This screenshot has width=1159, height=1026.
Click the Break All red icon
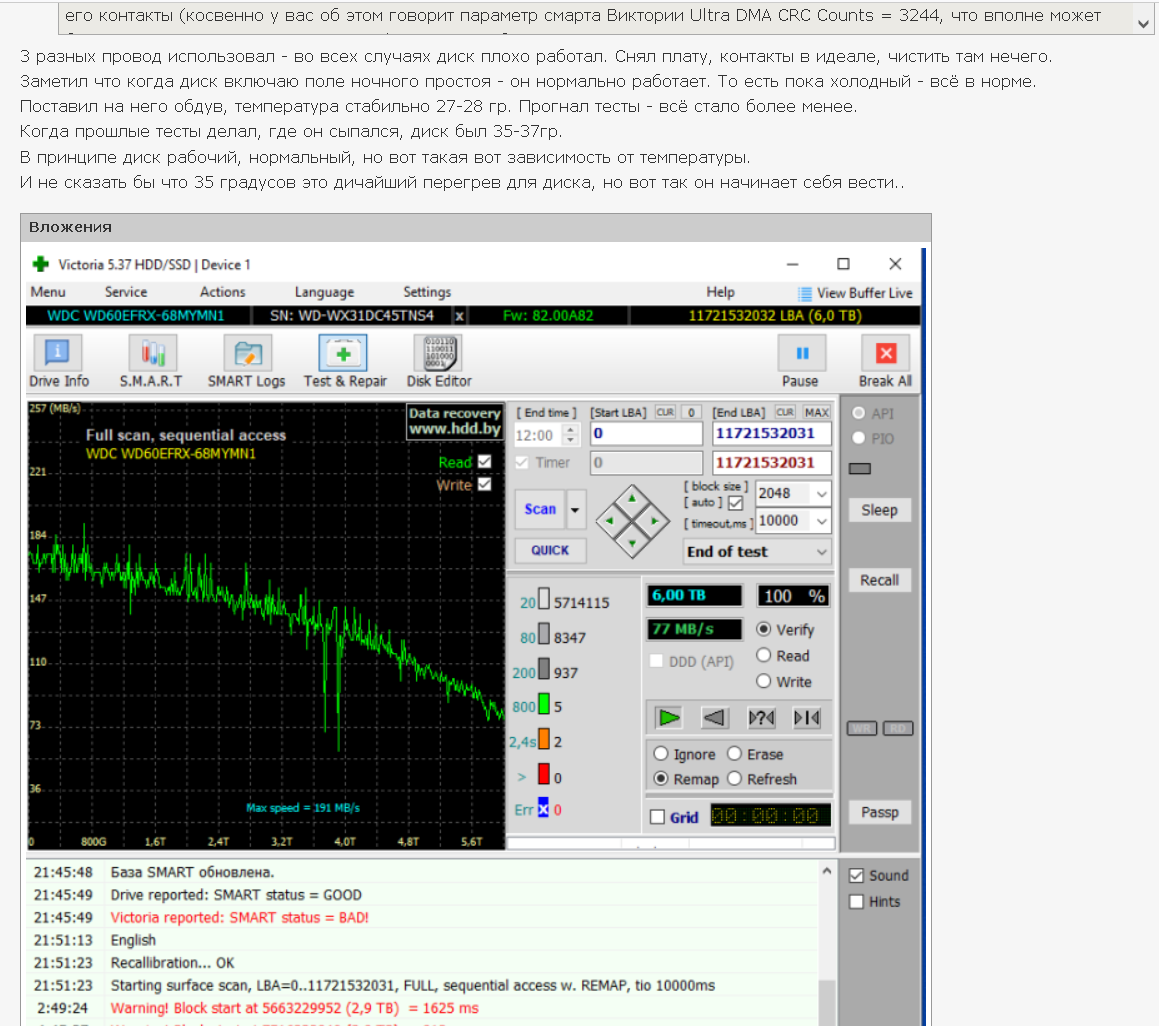(886, 353)
